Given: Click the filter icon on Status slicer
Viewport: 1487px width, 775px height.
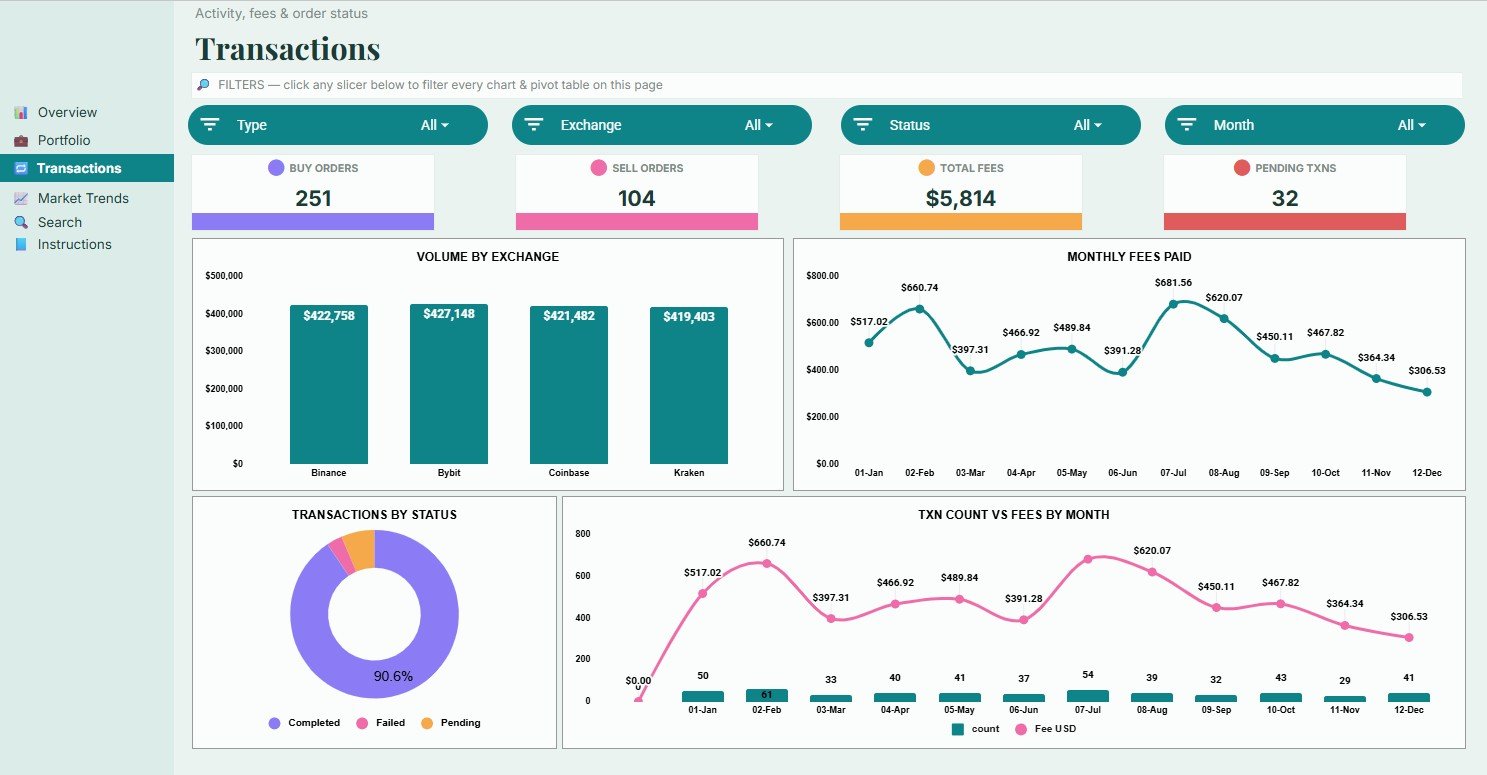Looking at the screenshot, I should (x=863, y=125).
